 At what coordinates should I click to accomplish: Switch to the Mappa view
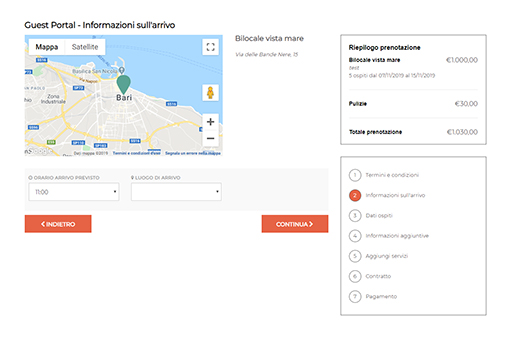(x=47, y=47)
